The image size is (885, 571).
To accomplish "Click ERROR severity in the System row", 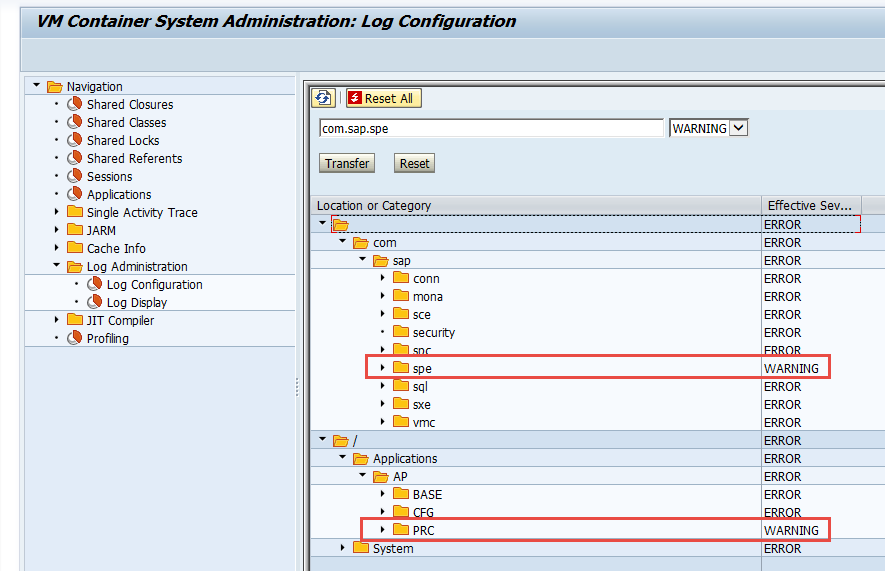I will [782, 548].
